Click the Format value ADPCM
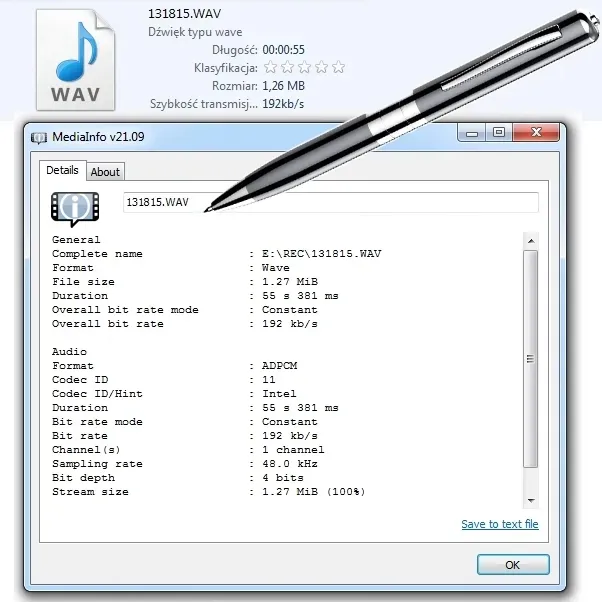Image resolution: width=602 pixels, height=602 pixels. 280,366
